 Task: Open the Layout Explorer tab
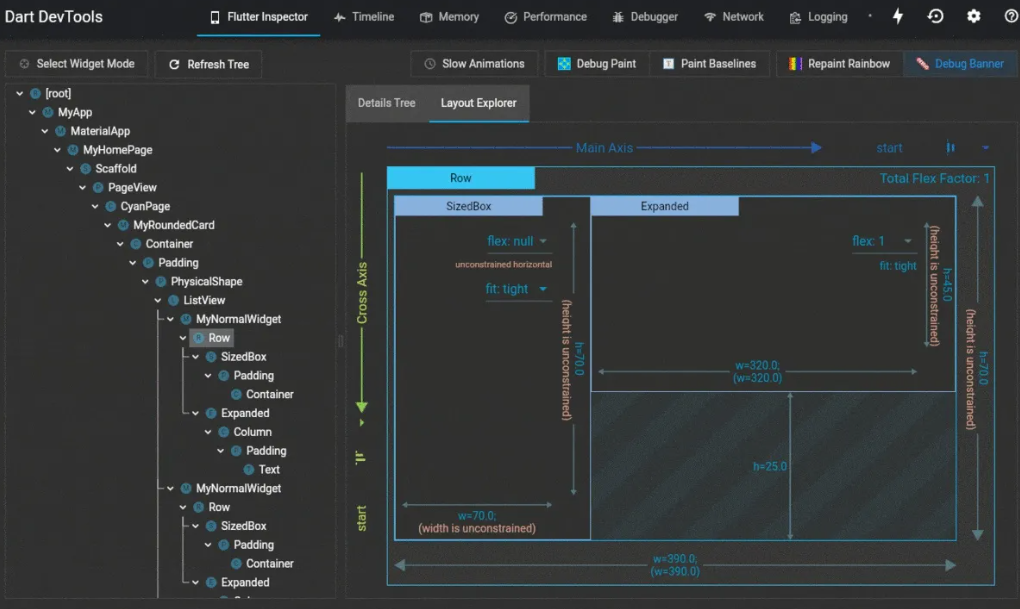479,103
